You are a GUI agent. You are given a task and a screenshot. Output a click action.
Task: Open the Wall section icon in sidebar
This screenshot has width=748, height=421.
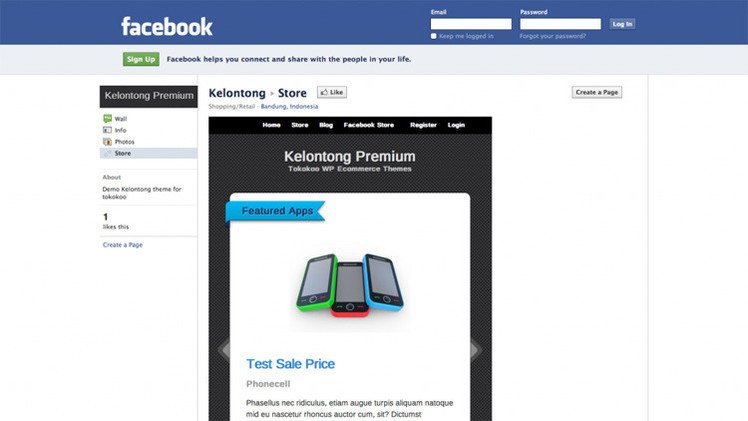click(x=107, y=118)
